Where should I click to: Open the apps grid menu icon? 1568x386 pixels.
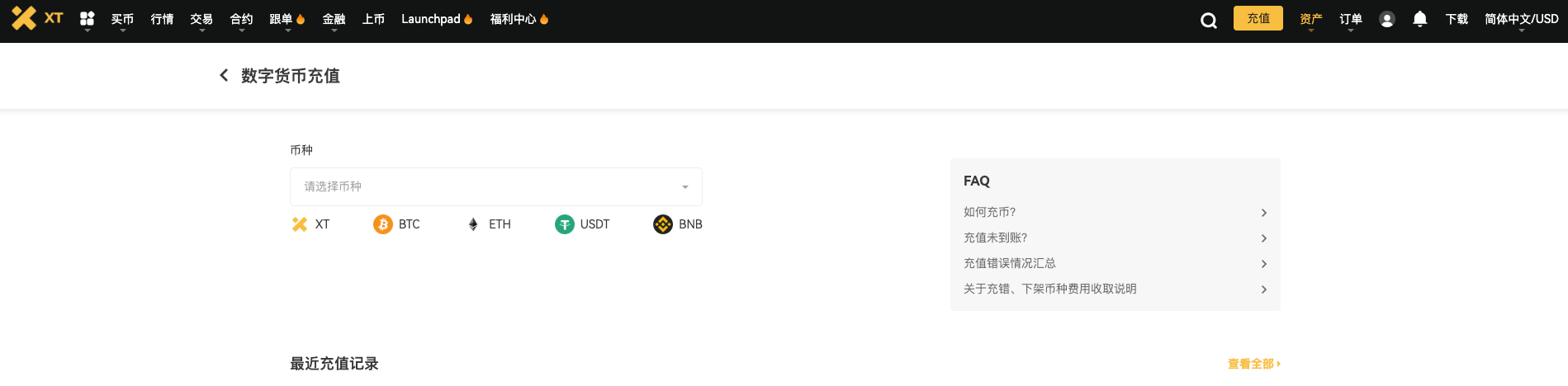[87, 18]
